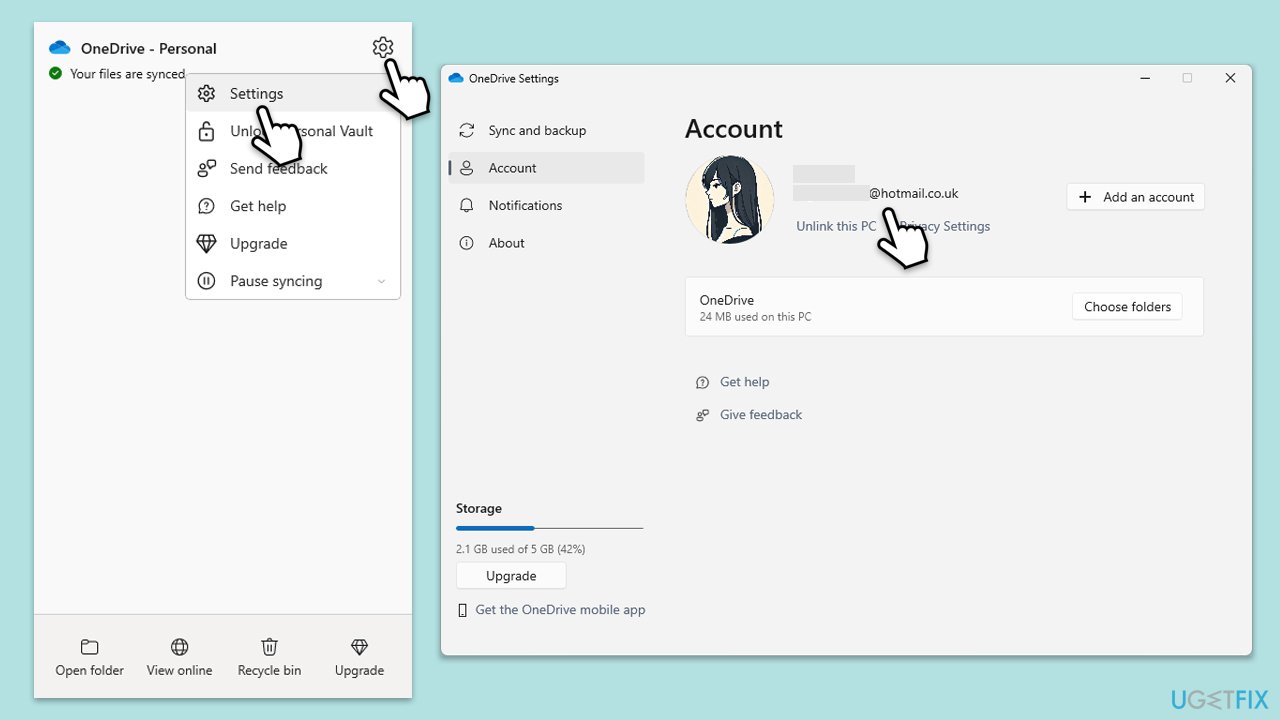Click the View online globe icon
1280x720 pixels.
pyautogui.click(x=179, y=647)
